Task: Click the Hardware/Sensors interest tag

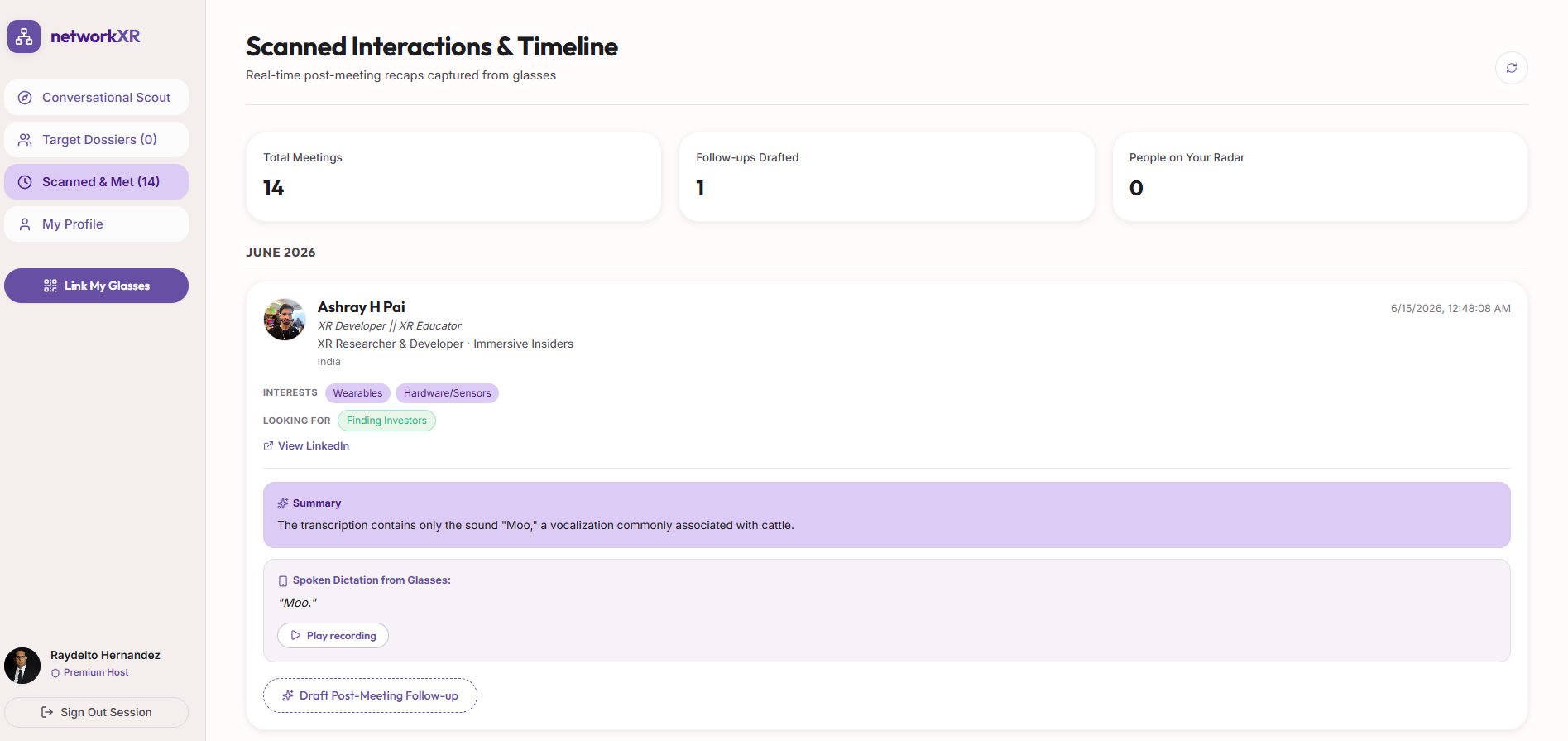Action: point(447,393)
